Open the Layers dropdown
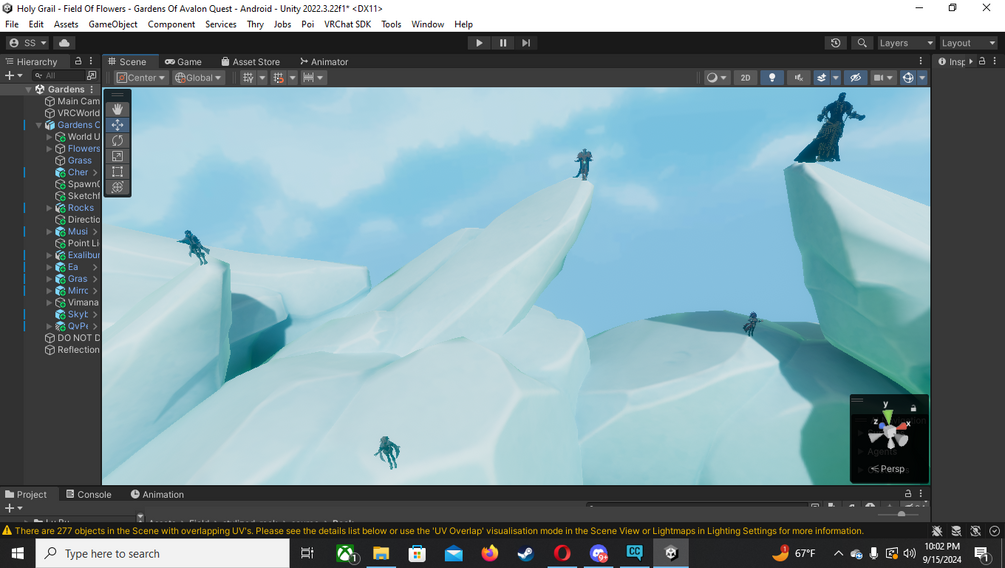 click(906, 43)
